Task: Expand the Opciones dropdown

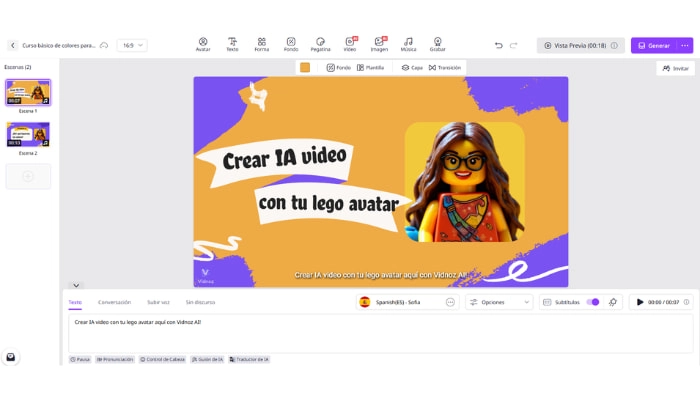Action: (499, 302)
